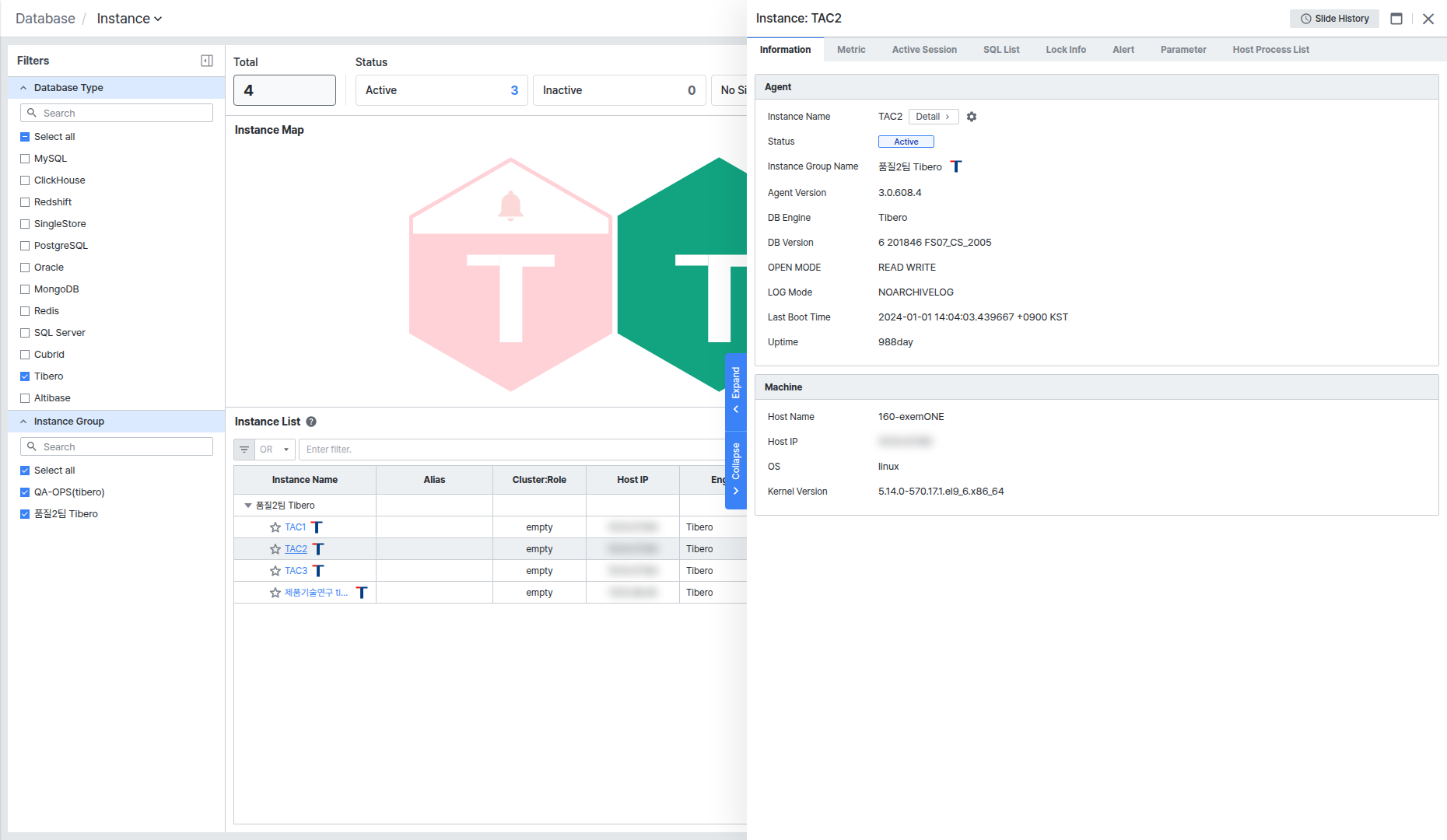Click Tibero icon next to TAC1
Image resolution: width=1447 pixels, height=840 pixels.
pos(317,527)
